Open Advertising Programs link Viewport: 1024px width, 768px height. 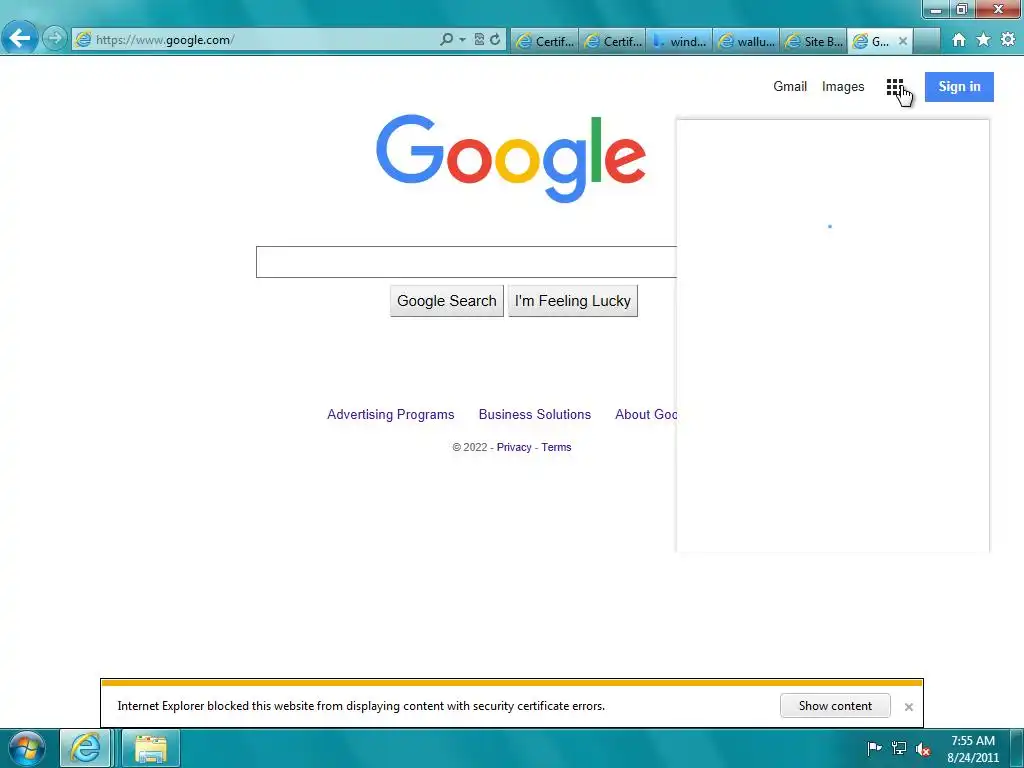click(391, 414)
